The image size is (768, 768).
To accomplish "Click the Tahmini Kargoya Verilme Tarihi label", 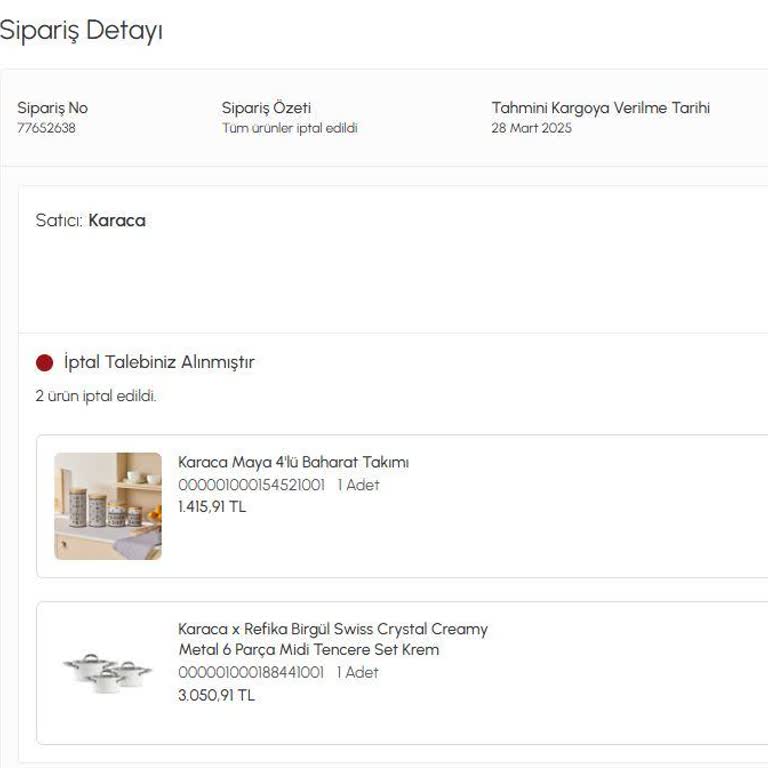I will click(x=601, y=108).
